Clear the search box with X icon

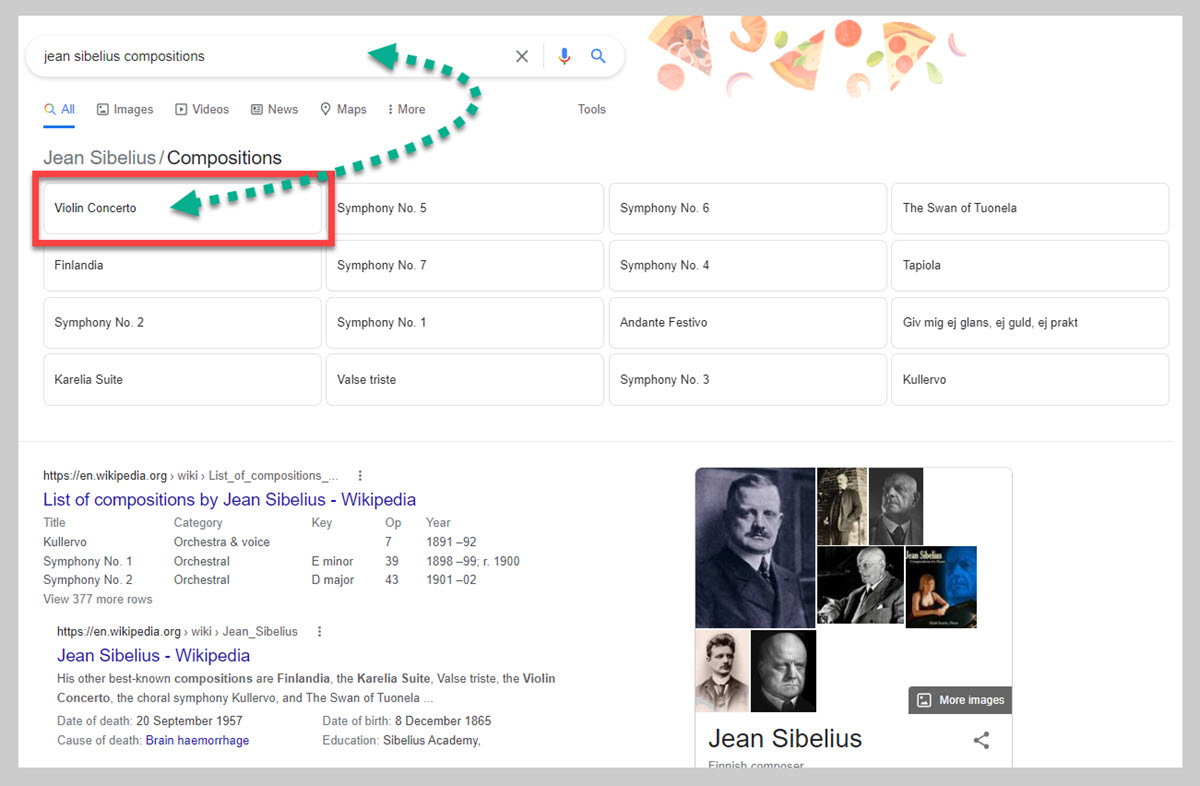(x=521, y=57)
